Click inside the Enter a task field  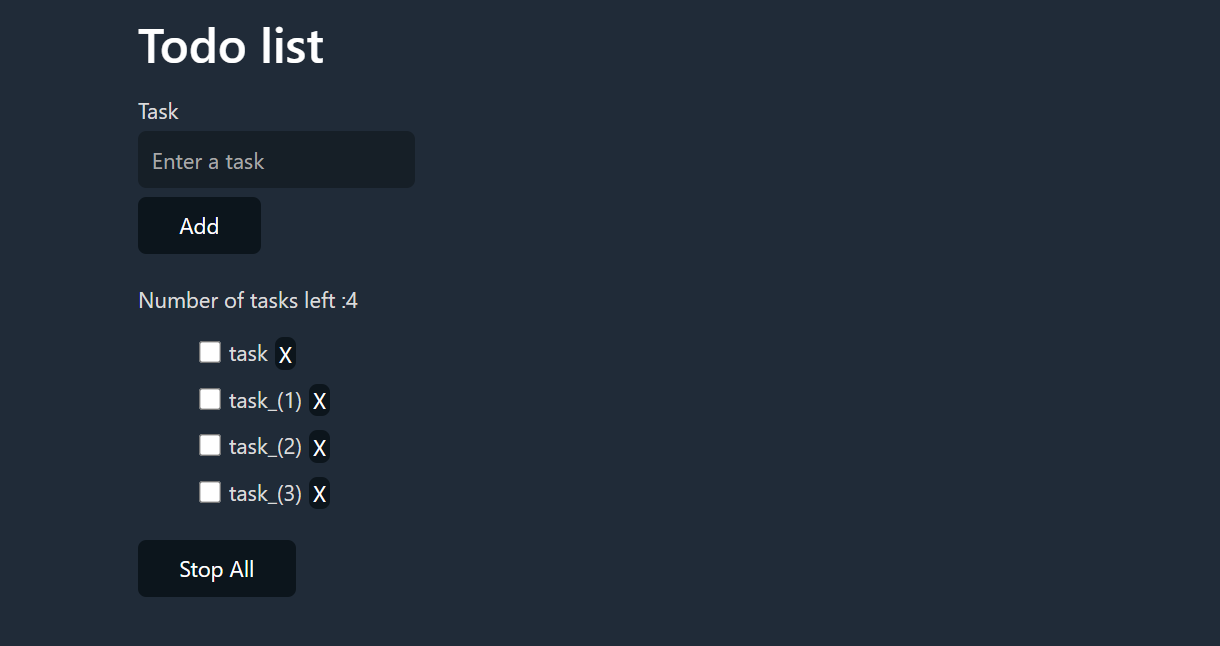tap(276, 159)
